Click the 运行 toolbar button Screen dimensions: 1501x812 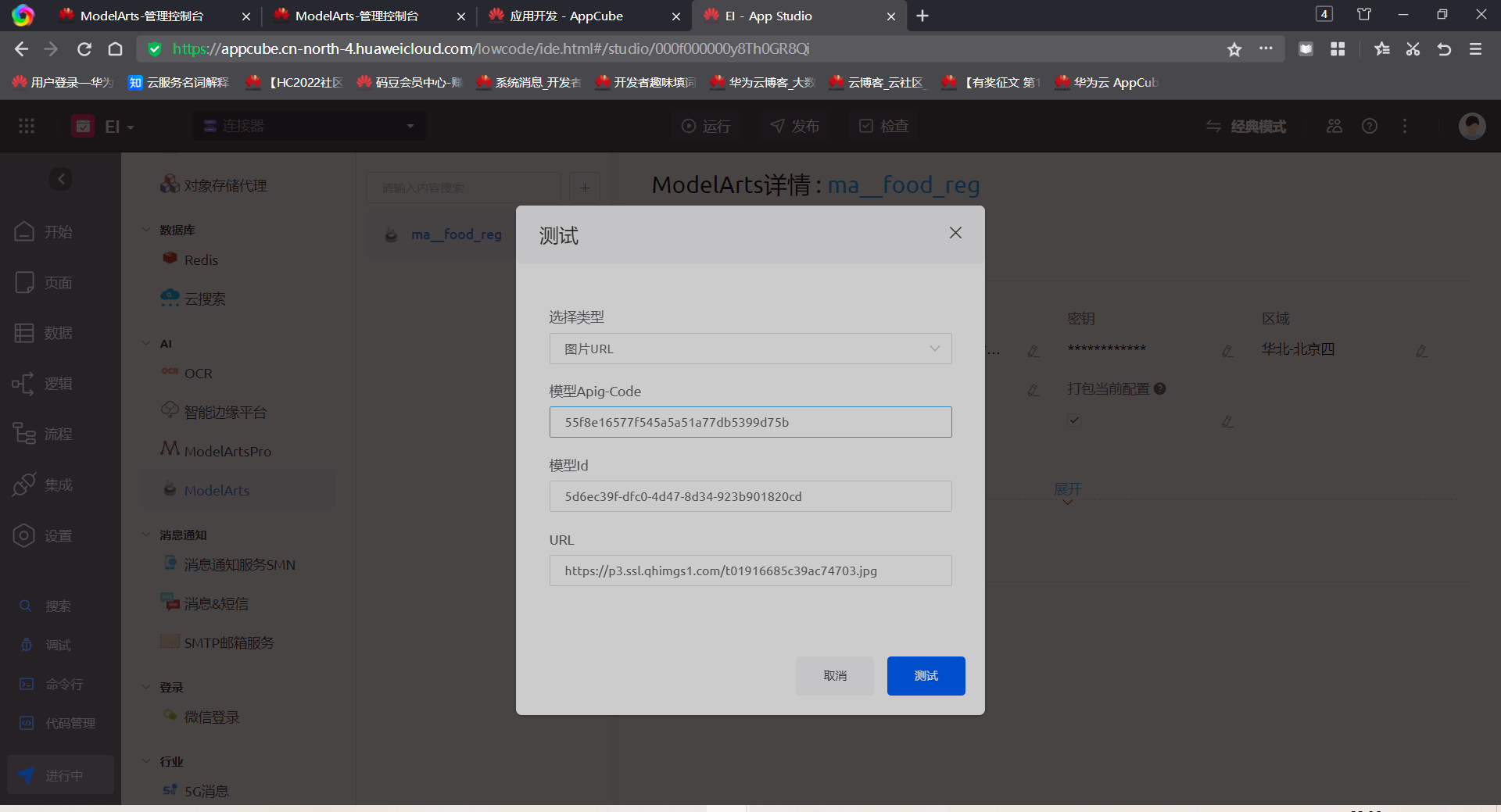click(706, 126)
